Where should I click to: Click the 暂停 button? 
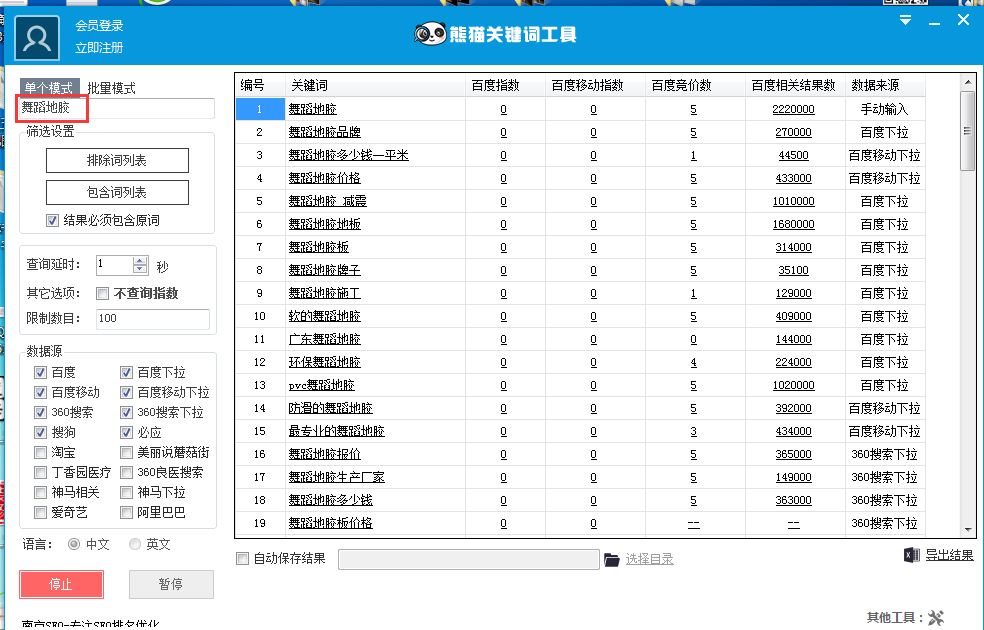coord(171,584)
